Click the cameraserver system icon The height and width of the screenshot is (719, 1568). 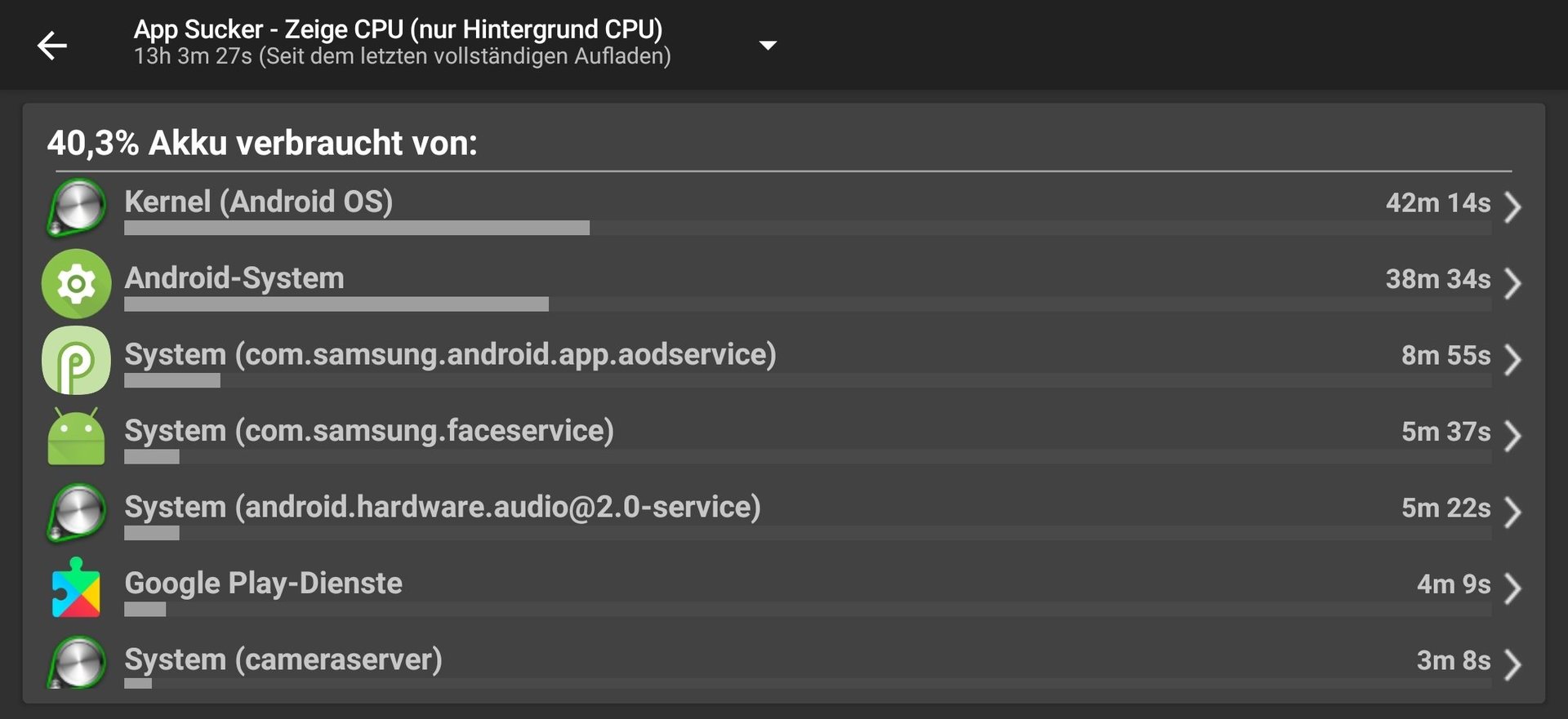pyautogui.click(x=76, y=663)
